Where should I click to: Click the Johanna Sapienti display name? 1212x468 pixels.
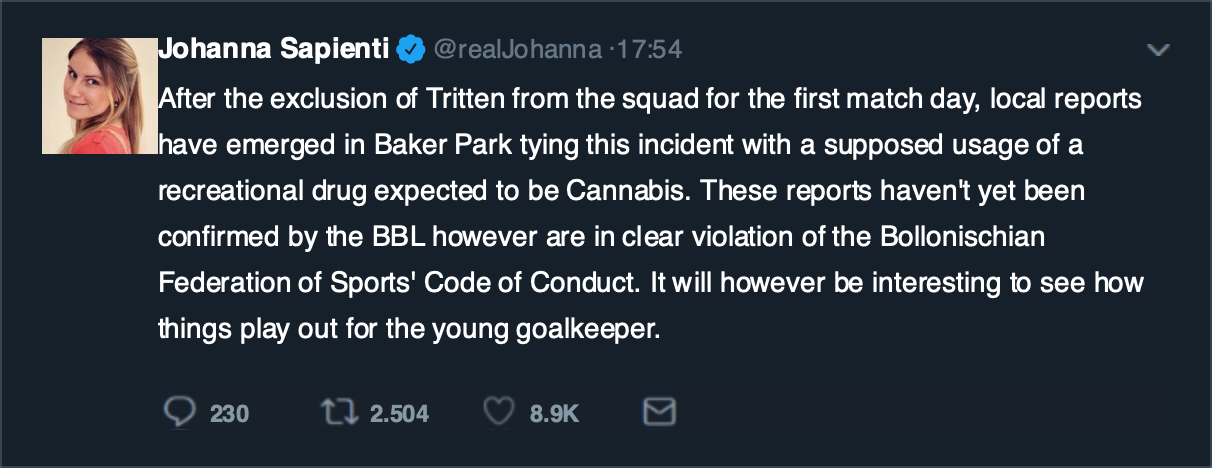pyautogui.click(x=274, y=49)
